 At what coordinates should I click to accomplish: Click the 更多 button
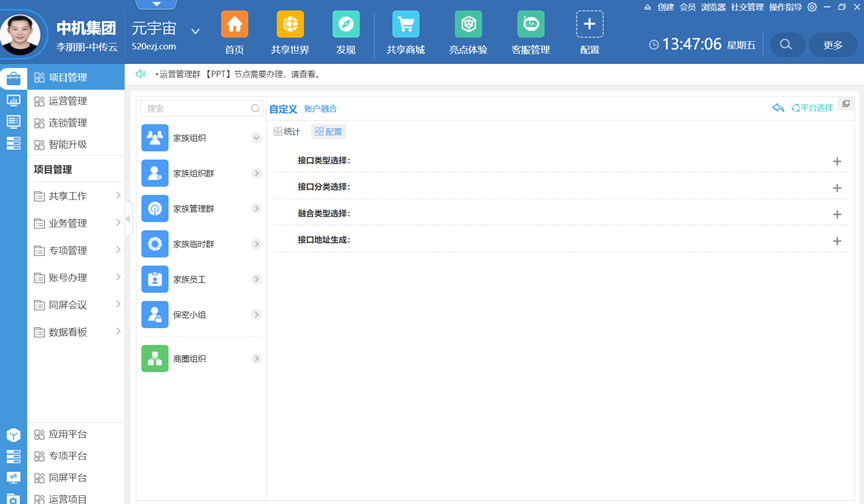pyautogui.click(x=833, y=44)
